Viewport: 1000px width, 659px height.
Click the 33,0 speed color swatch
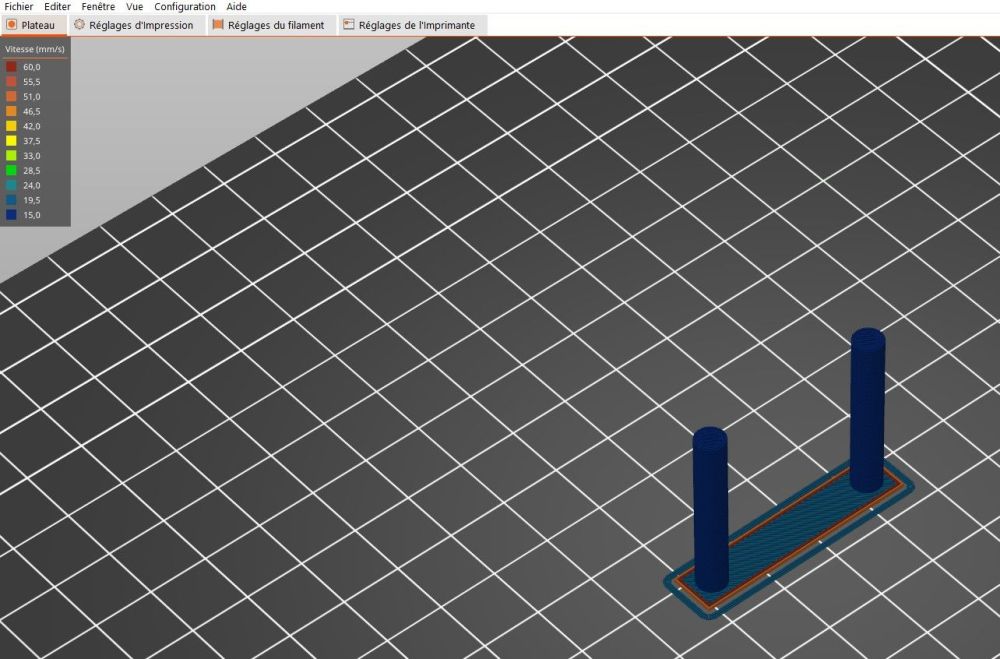(x=11, y=156)
